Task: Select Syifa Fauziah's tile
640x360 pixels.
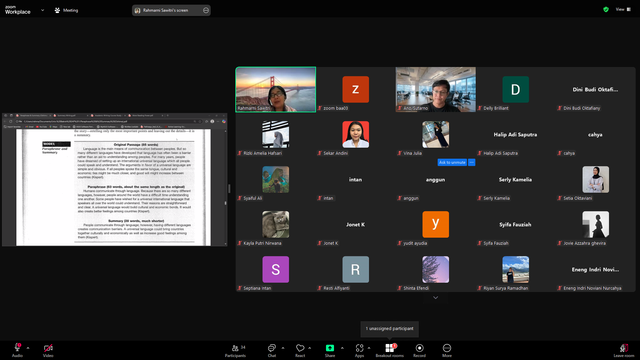Action: (516, 224)
